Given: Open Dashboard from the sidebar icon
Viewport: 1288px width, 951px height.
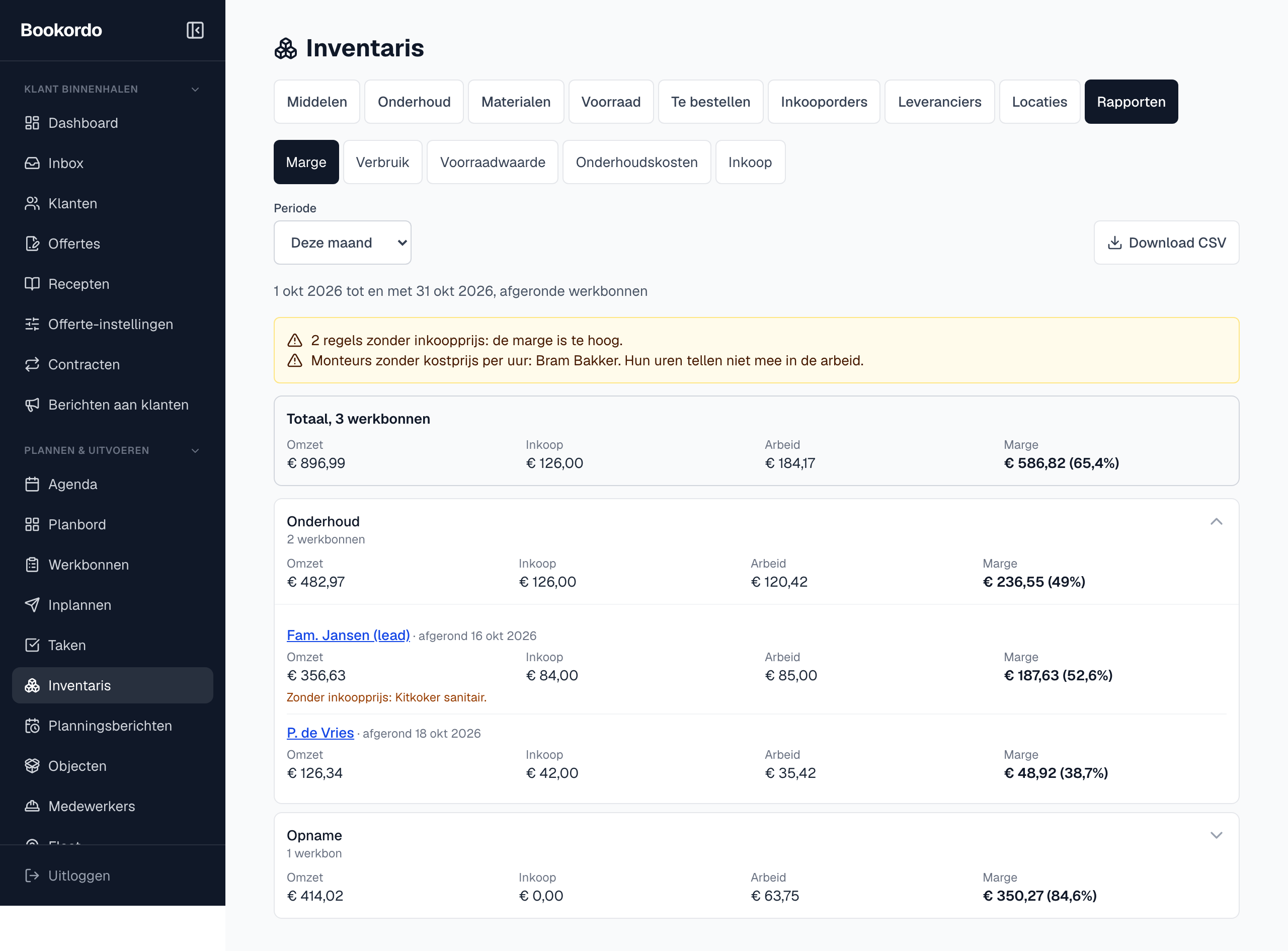Looking at the screenshot, I should click(32, 123).
